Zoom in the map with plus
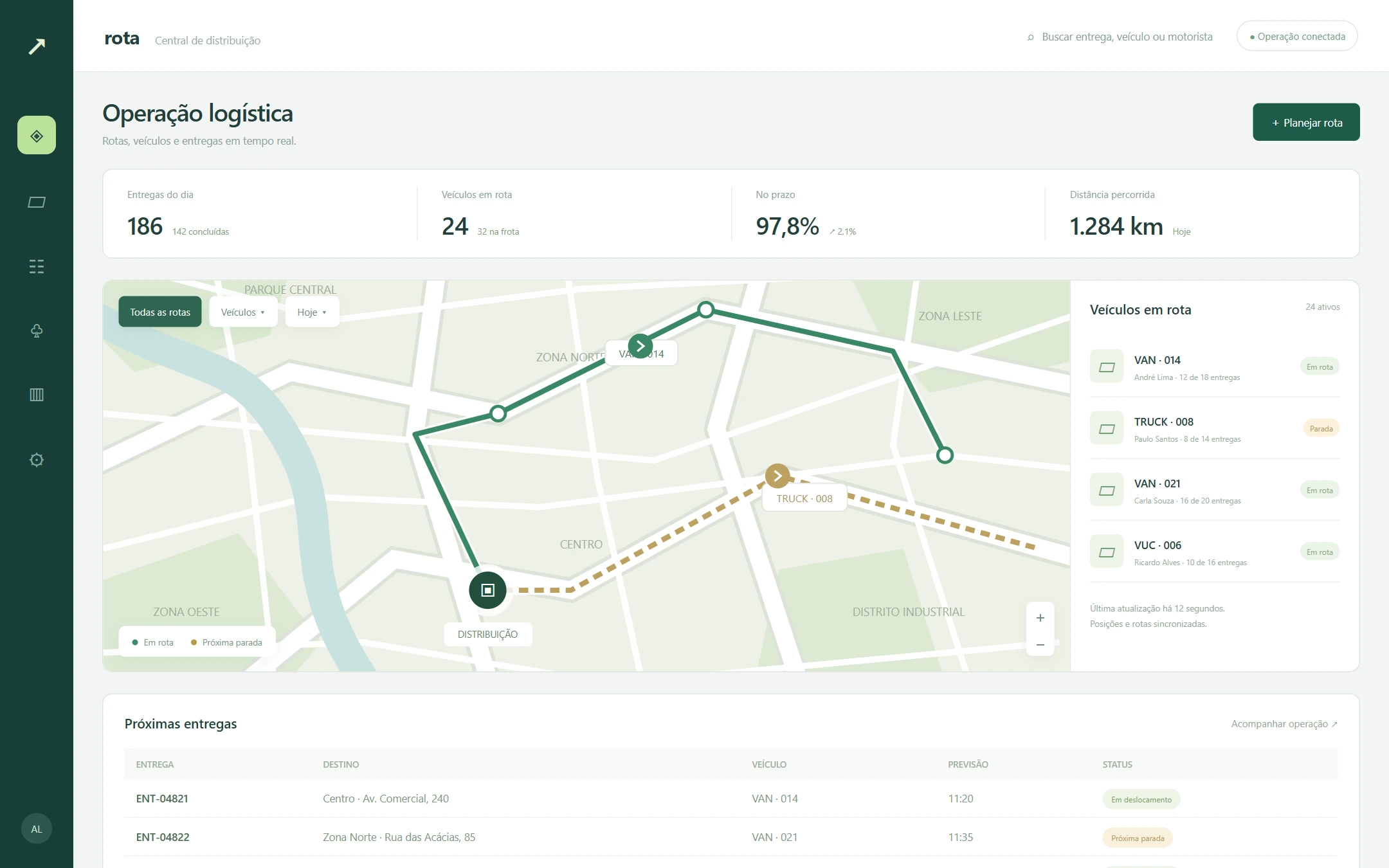Image resolution: width=1389 pixels, height=868 pixels. (1040, 618)
